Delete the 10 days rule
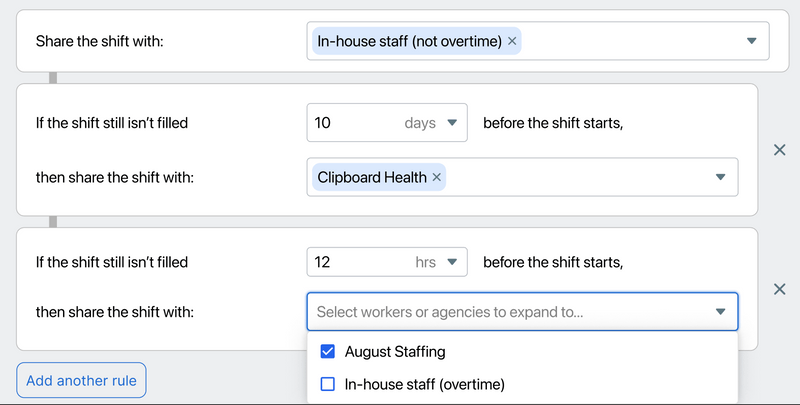Image resolution: width=800 pixels, height=405 pixels. tap(780, 150)
